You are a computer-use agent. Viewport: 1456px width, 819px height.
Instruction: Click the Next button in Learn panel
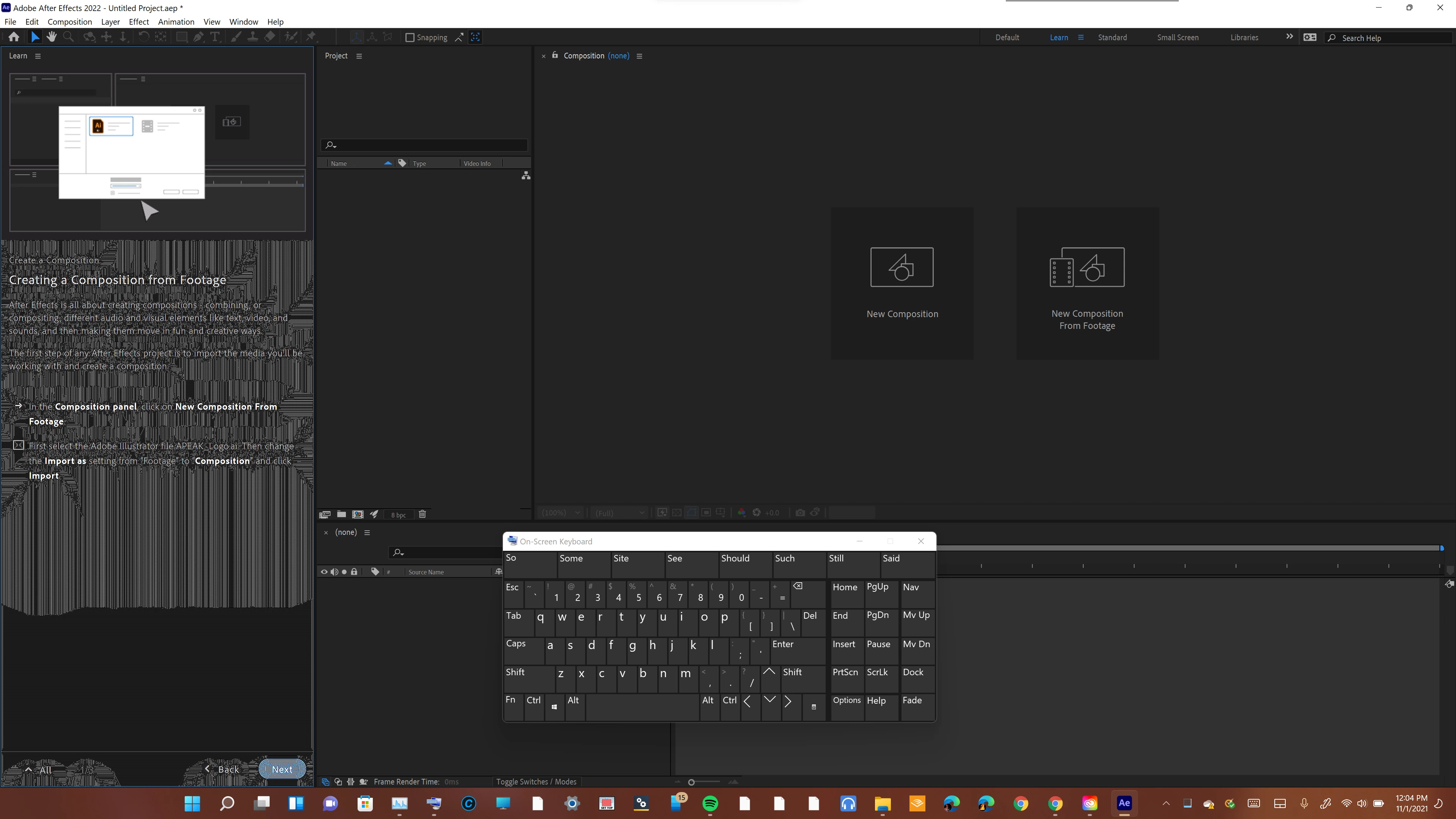(282, 769)
